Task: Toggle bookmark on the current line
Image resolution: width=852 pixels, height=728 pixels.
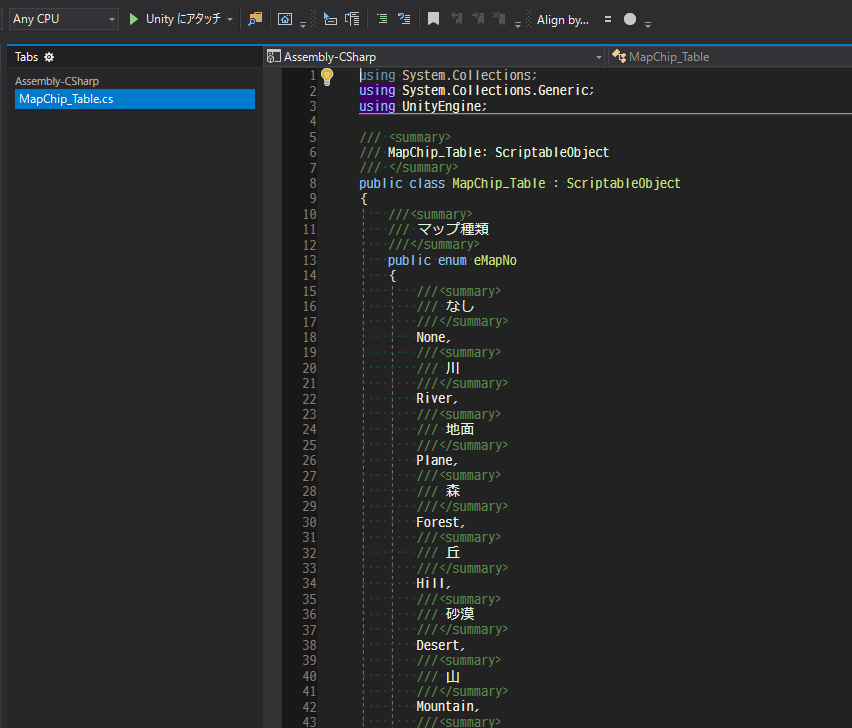Action: point(433,19)
